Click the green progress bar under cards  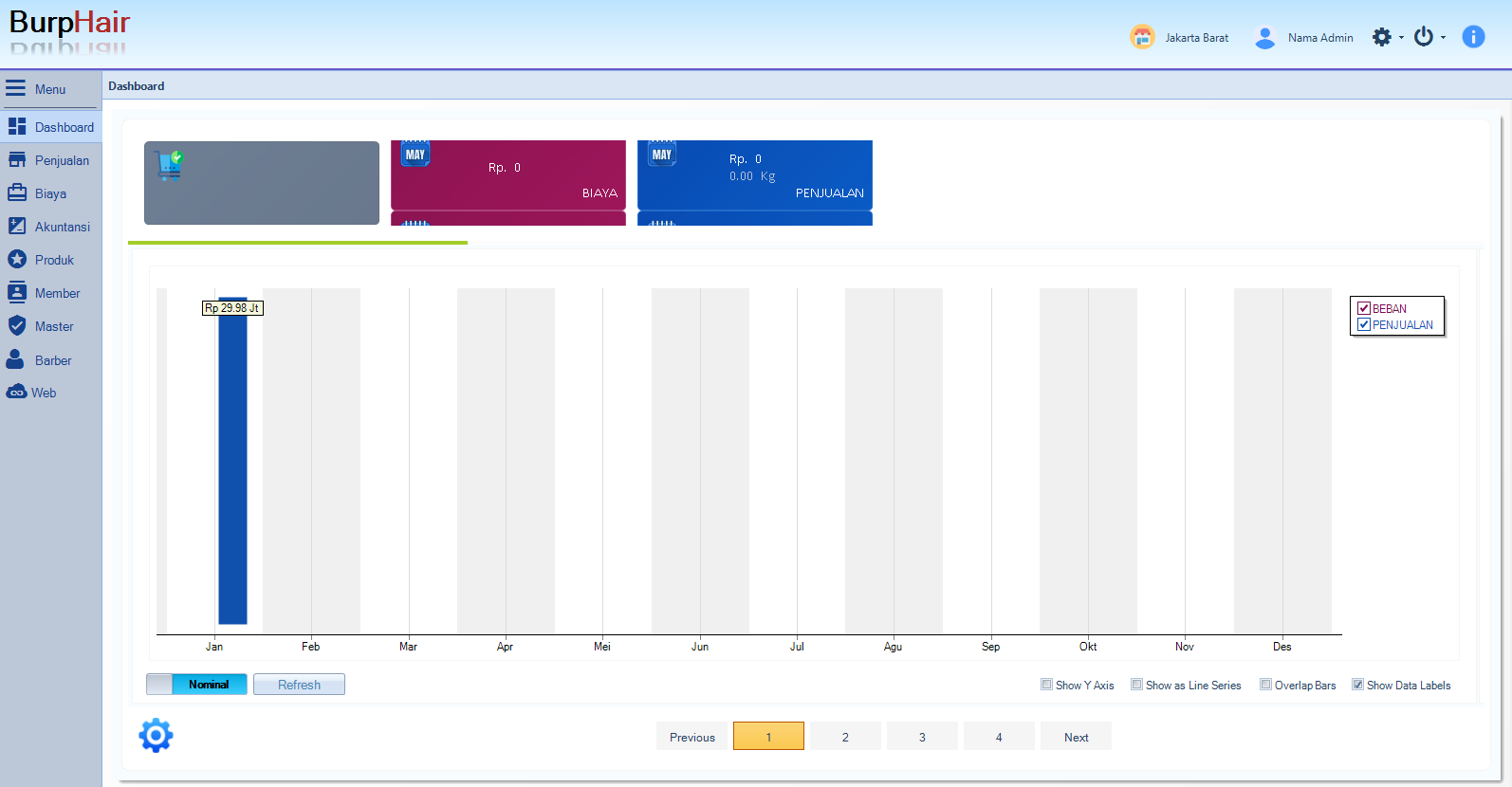tap(298, 243)
